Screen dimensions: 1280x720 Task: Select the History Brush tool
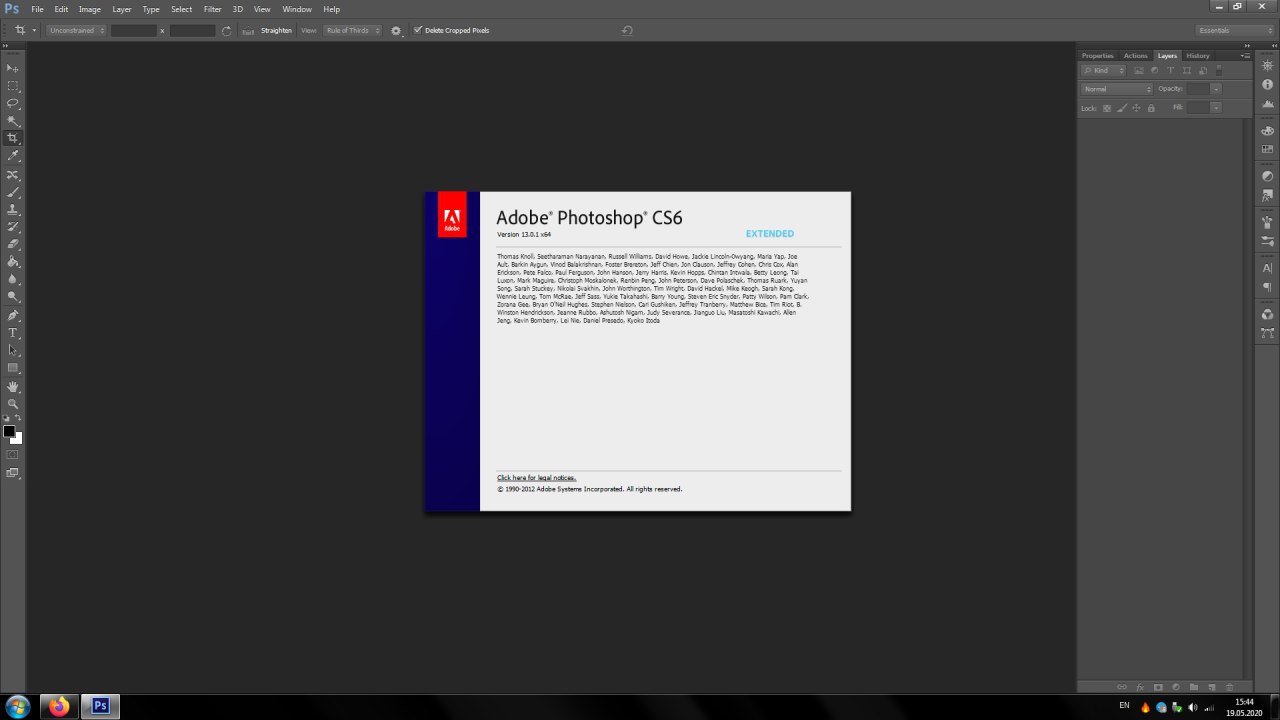[x=13, y=227]
